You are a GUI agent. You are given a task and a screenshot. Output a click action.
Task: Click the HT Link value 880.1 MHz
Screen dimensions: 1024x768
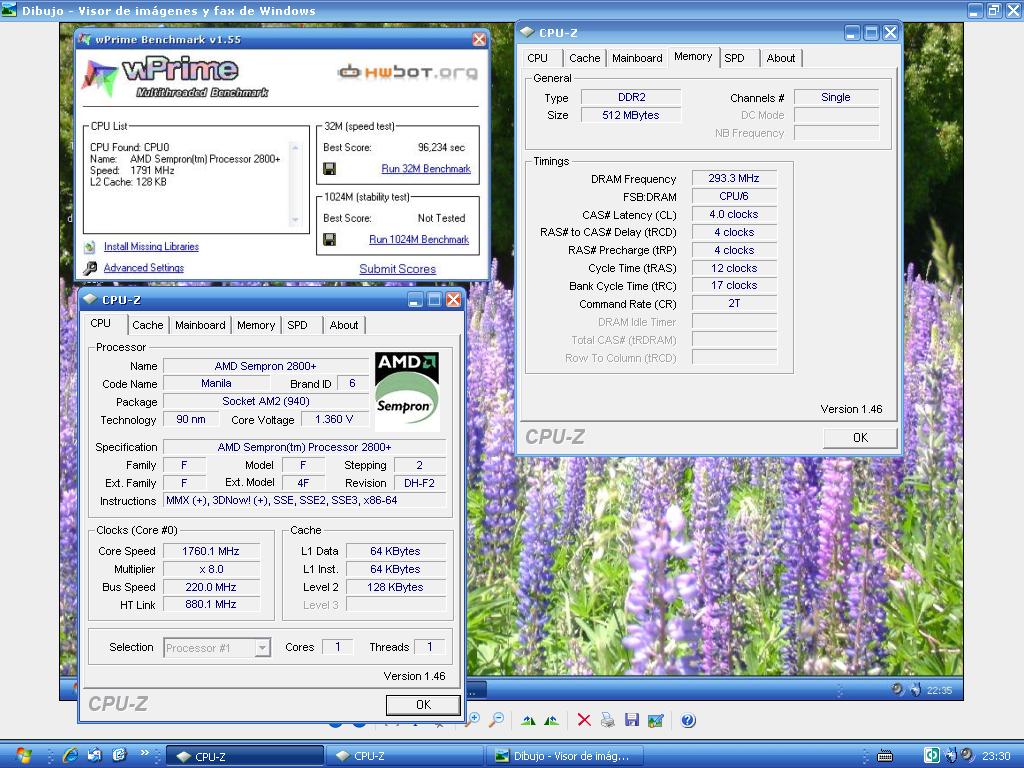coord(211,605)
